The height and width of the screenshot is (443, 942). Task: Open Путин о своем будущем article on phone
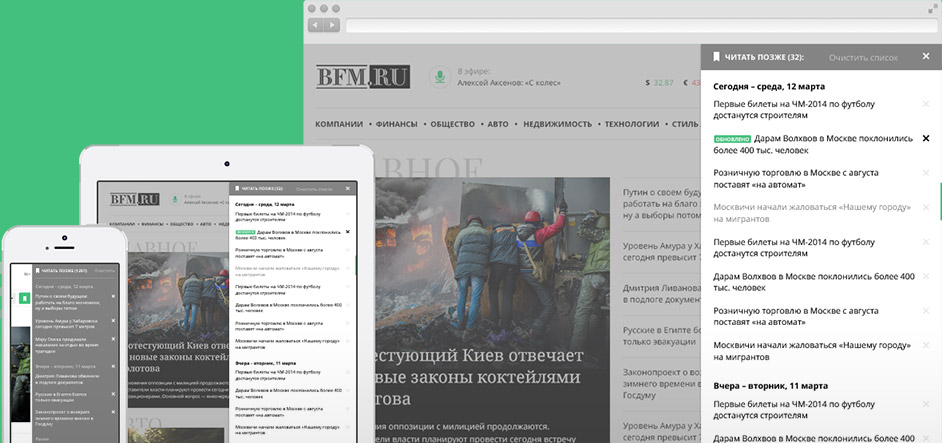(x=70, y=302)
